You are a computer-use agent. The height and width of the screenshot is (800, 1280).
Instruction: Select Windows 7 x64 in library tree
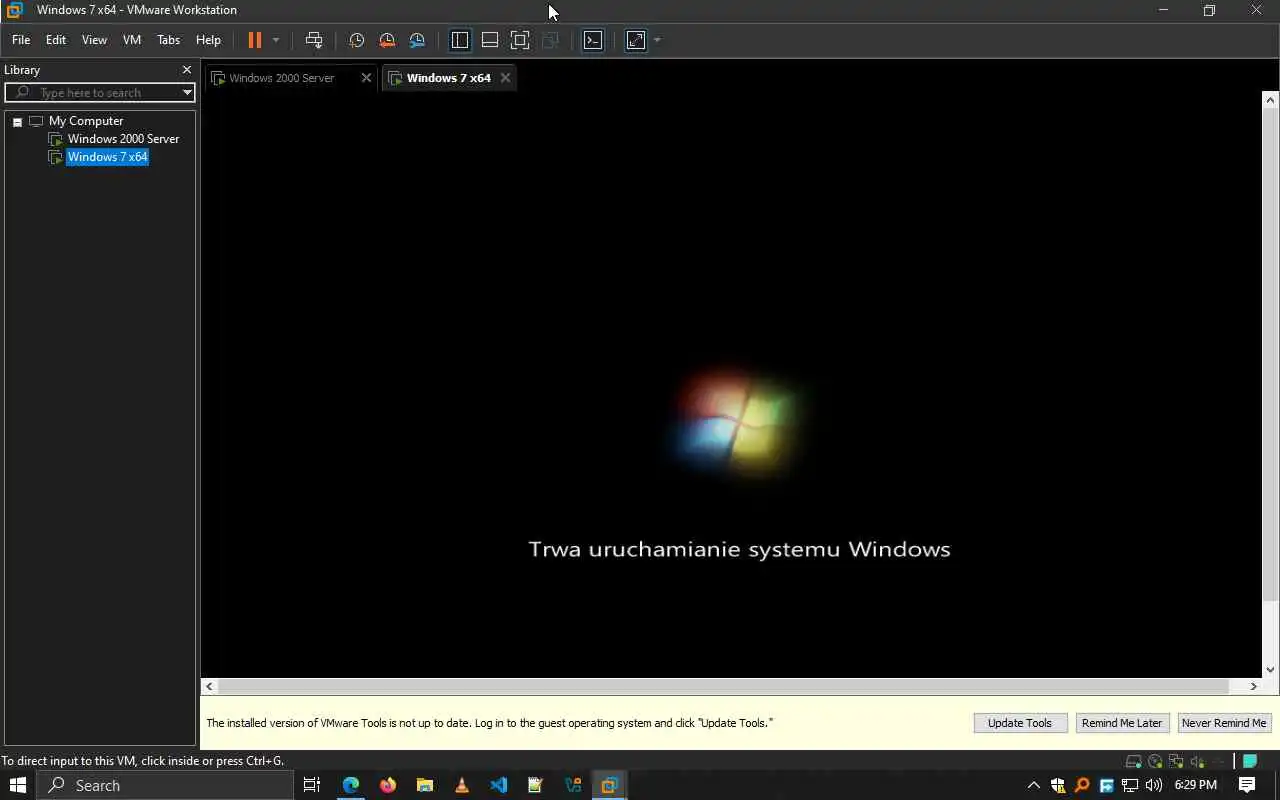[x=107, y=157]
